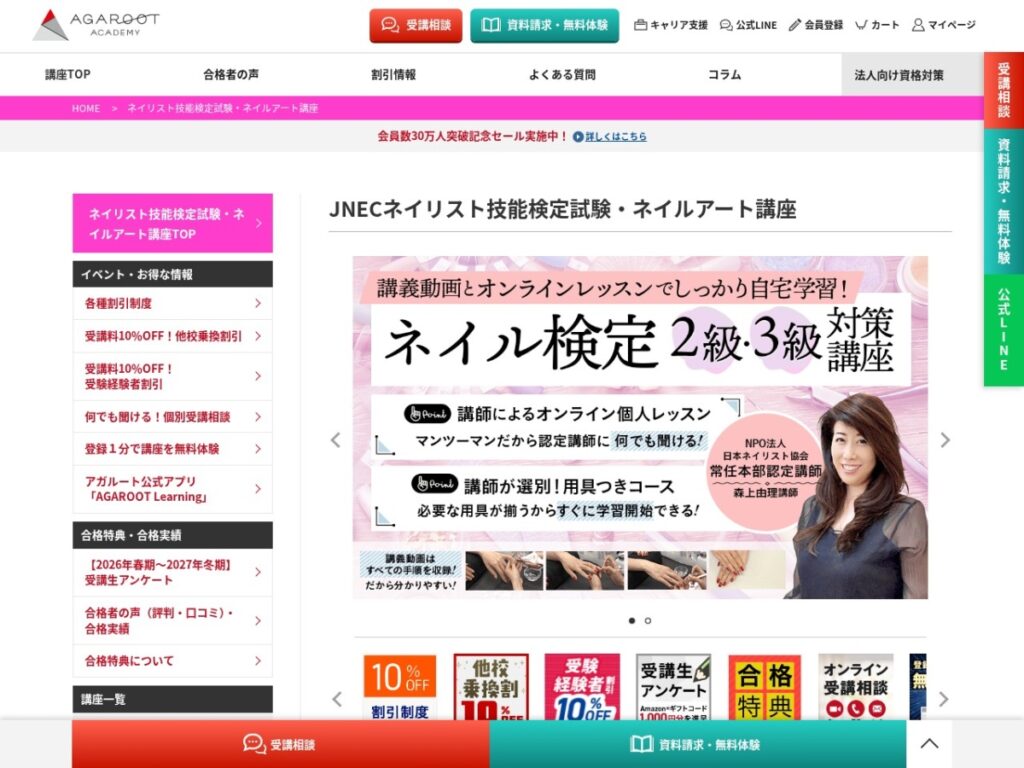Select よくある質問 navigation item

pos(562,74)
